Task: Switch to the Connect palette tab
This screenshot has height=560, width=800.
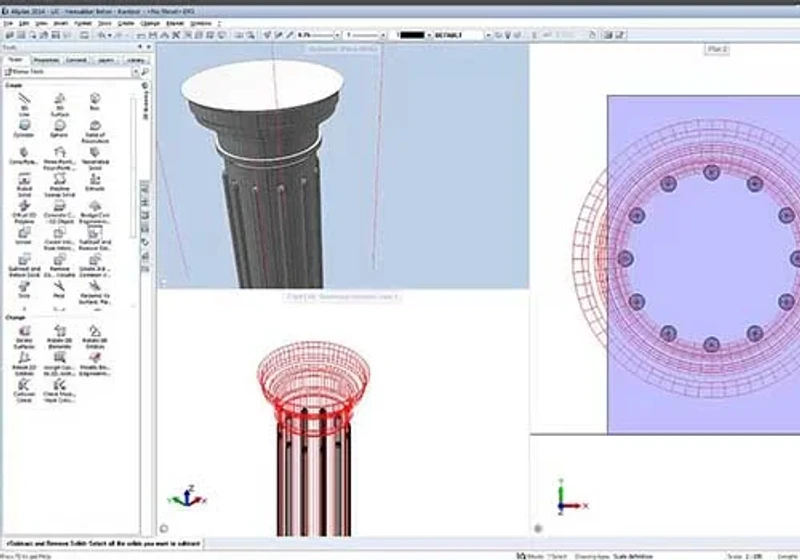Action: [76, 60]
